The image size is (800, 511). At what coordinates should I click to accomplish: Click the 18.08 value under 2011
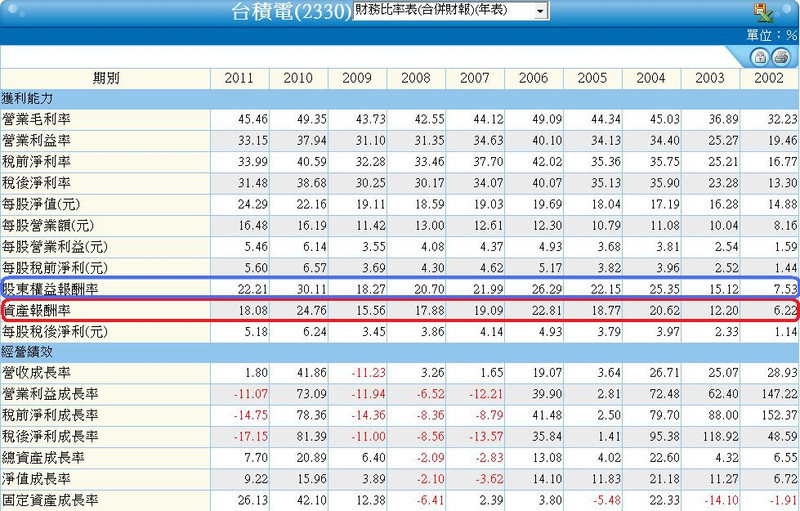(253, 311)
